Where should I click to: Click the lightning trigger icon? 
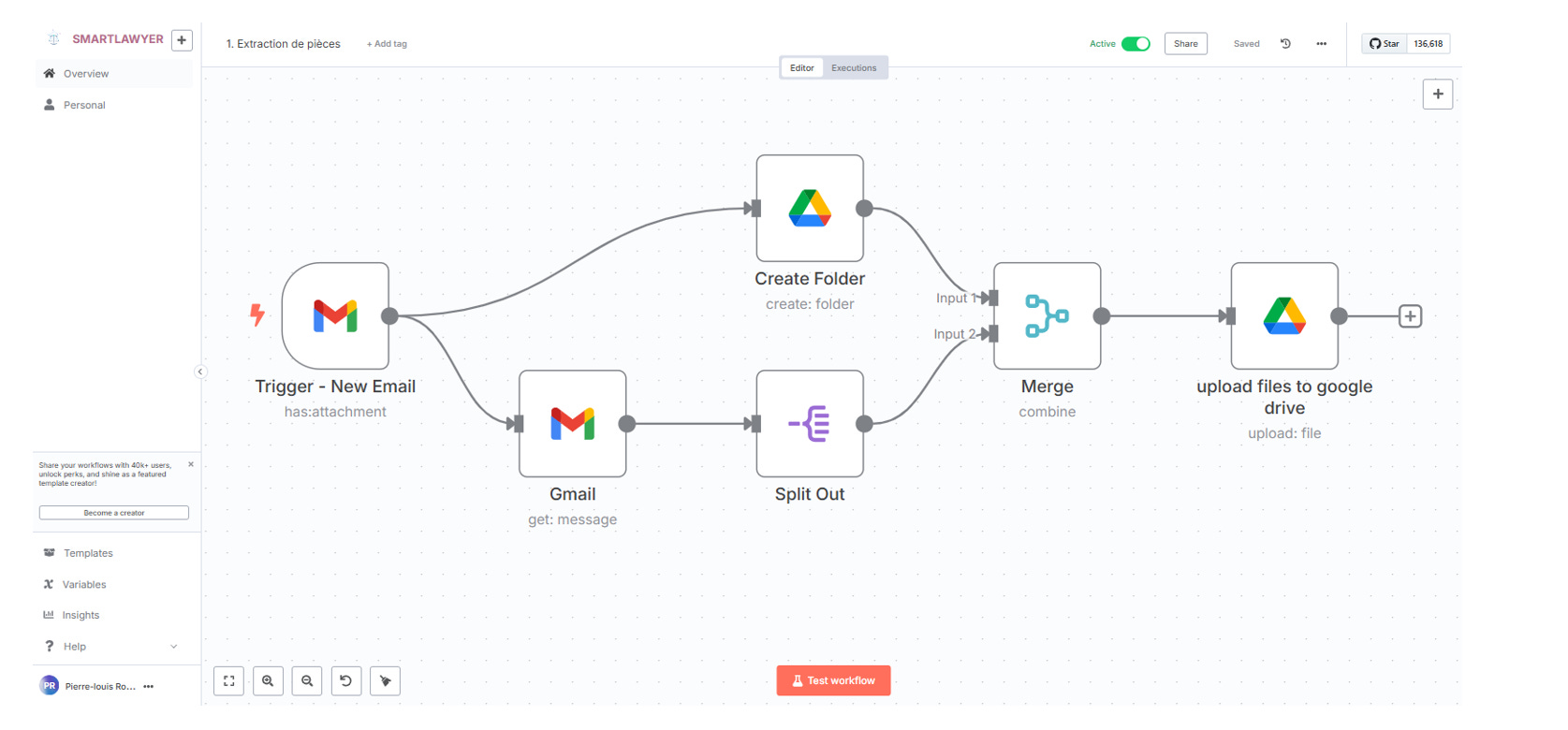(256, 314)
